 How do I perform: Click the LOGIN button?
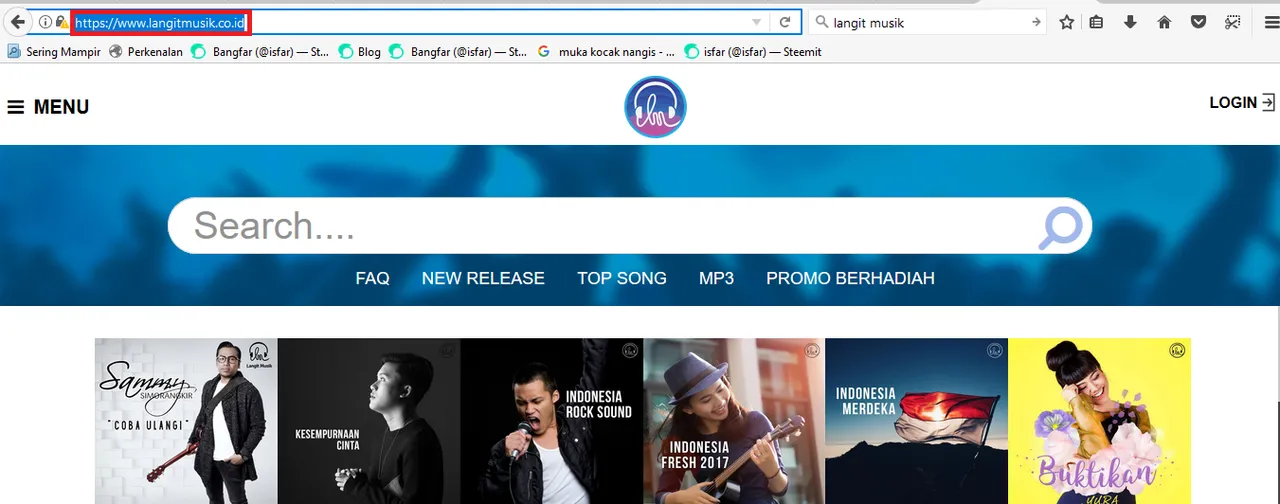(1242, 102)
